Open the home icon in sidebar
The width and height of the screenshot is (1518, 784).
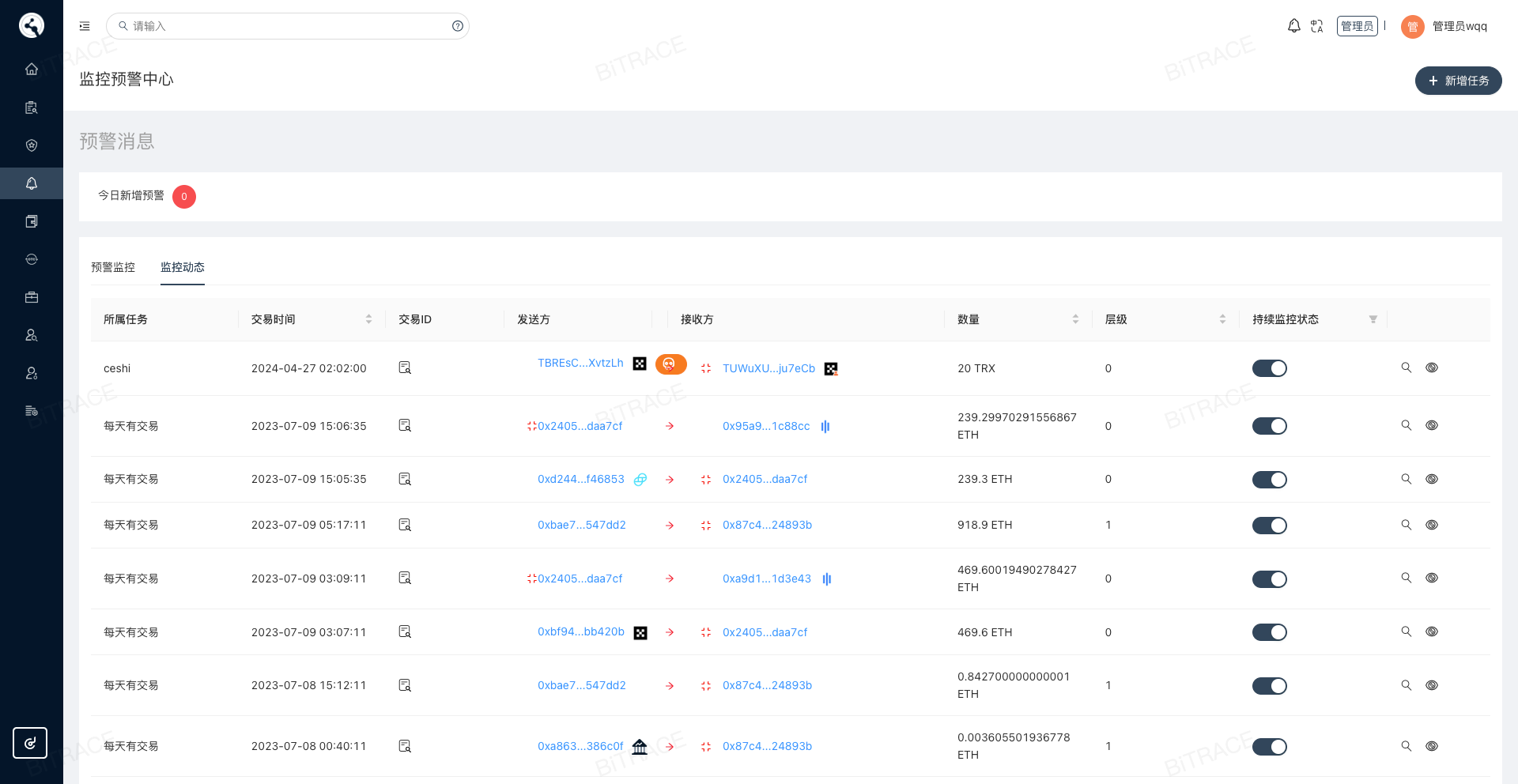(x=32, y=69)
